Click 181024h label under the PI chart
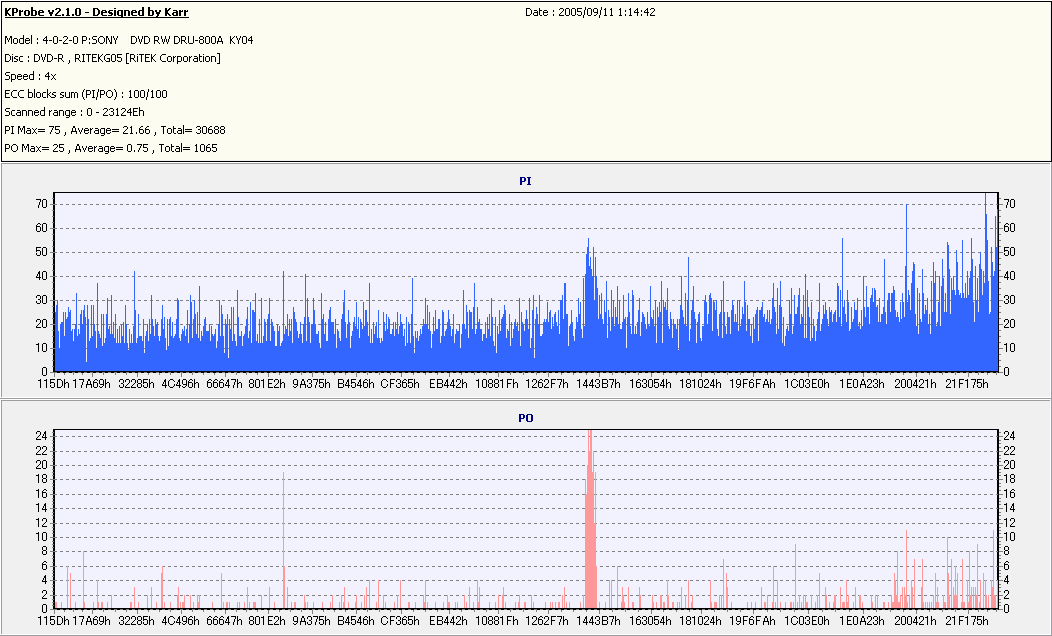The image size is (1052, 636). pyautogui.click(x=700, y=384)
